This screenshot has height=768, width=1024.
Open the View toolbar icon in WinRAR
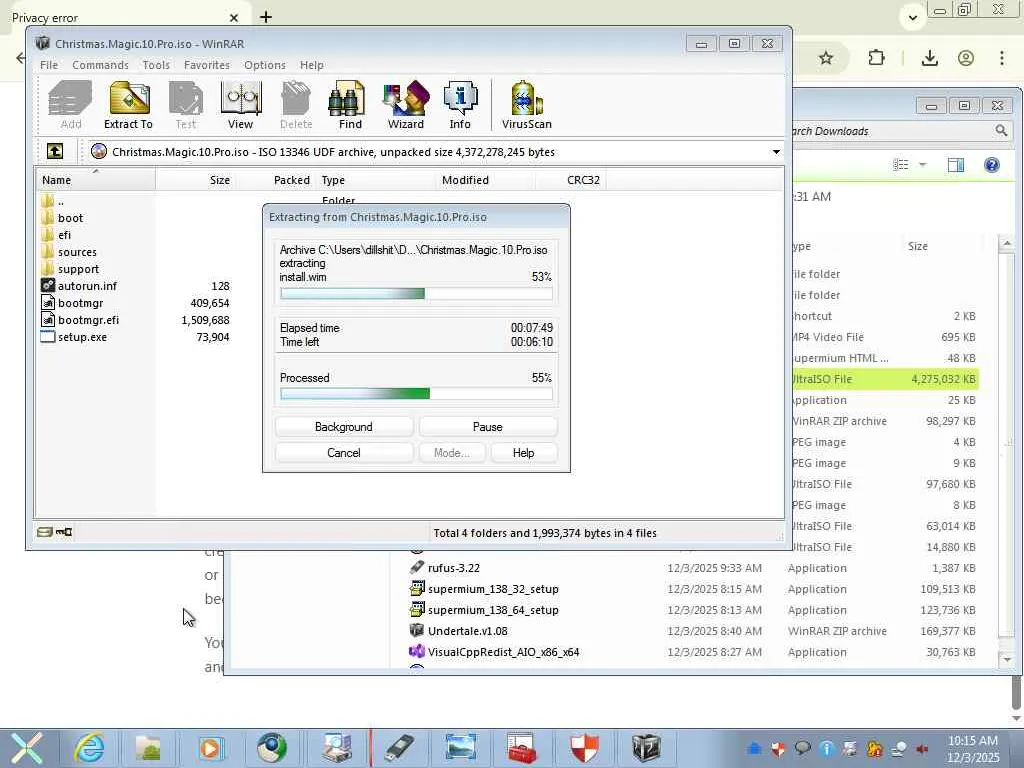click(241, 105)
